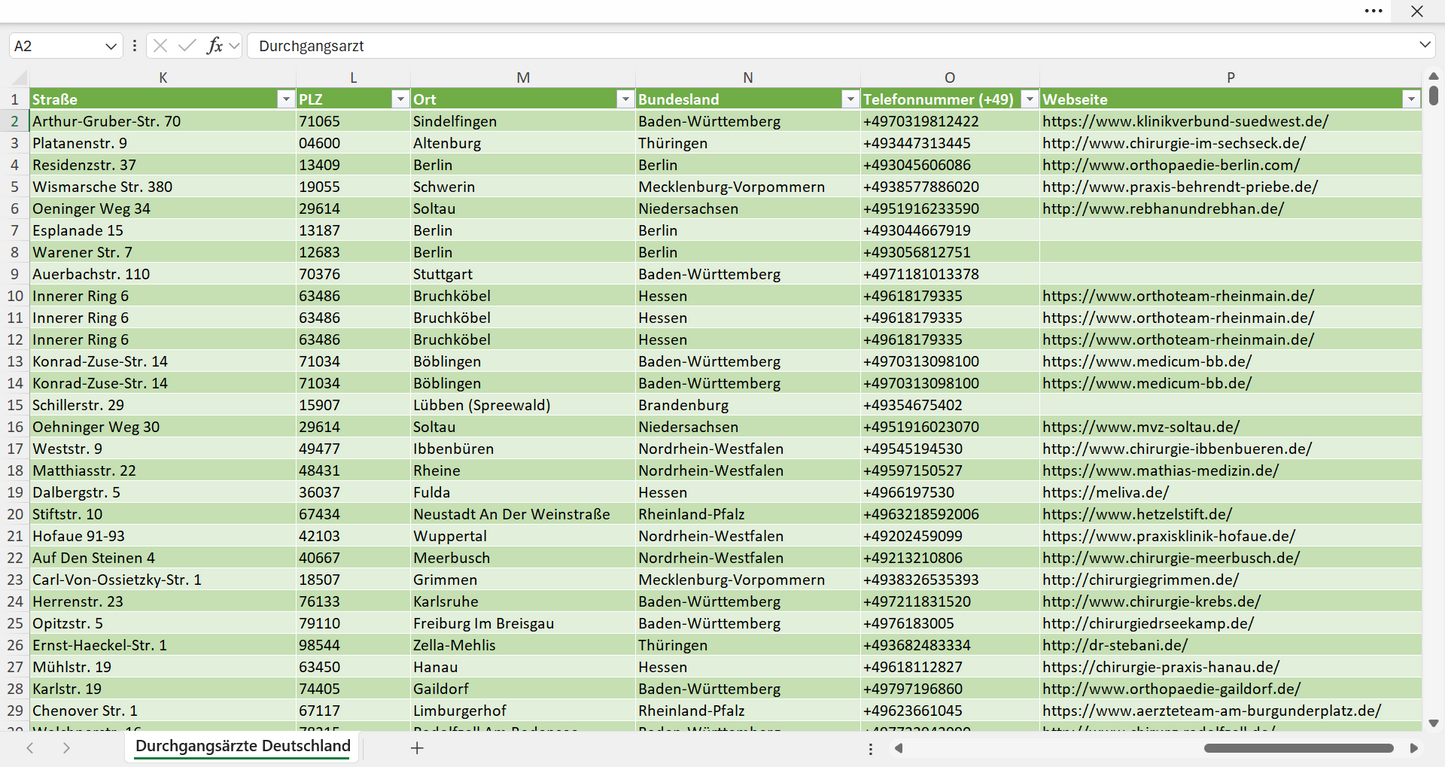Add a new sheet with plus icon

[x=418, y=748]
